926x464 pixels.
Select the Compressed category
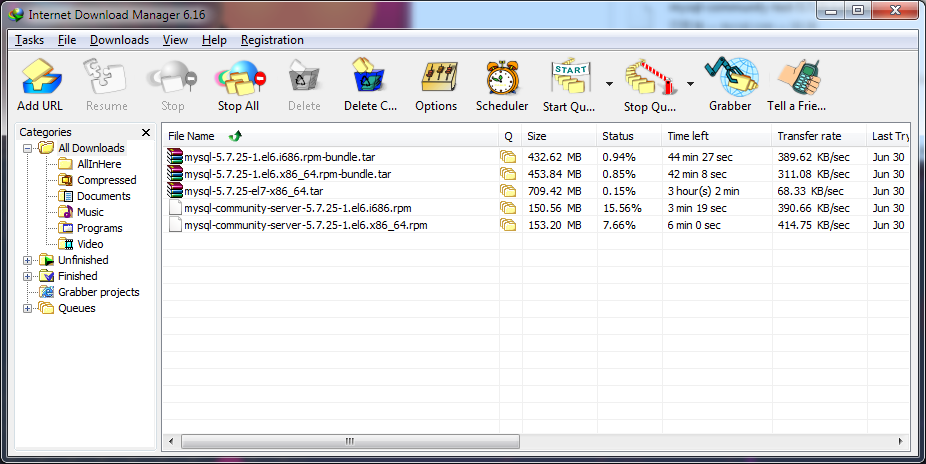click(106, 180)
